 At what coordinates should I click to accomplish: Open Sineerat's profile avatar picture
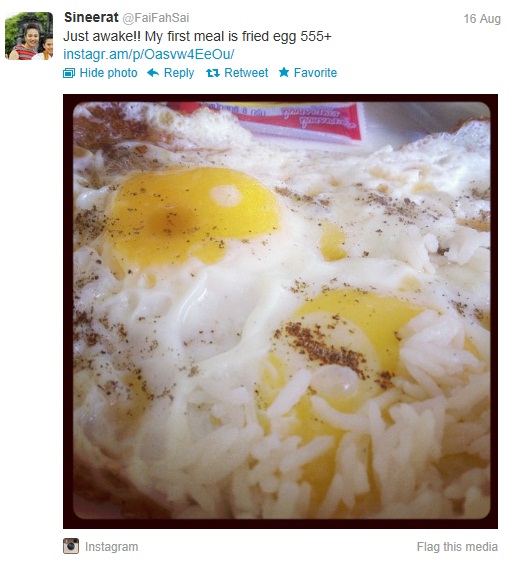[x=29, y=36]
